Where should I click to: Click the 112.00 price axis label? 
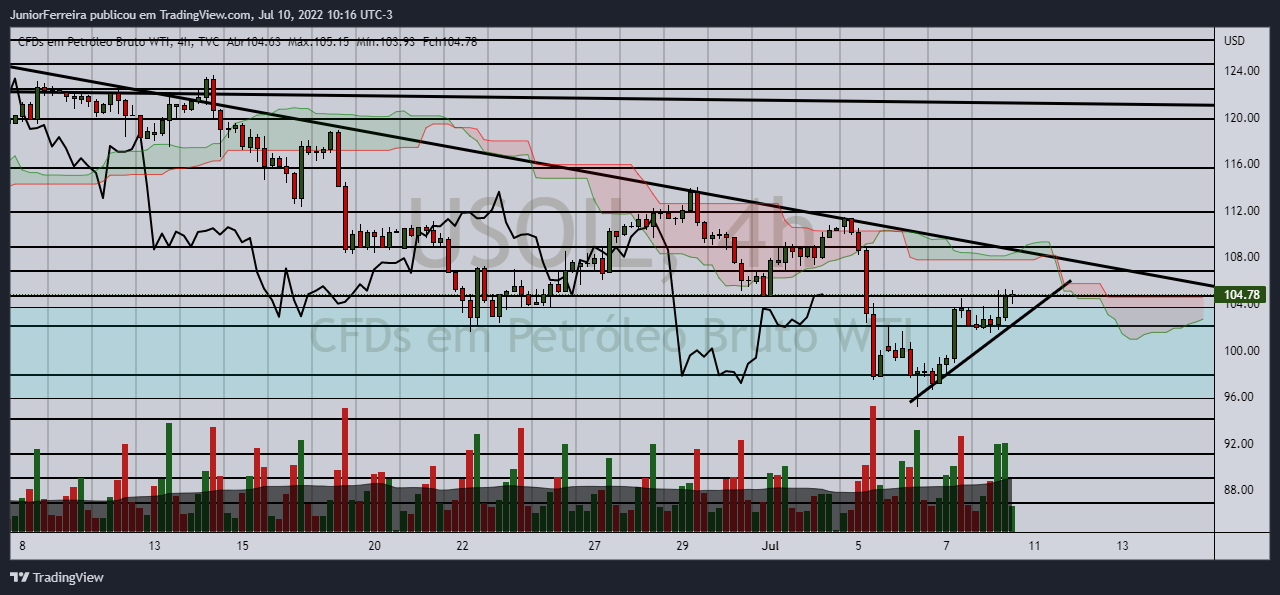[x=1240, y=211]
